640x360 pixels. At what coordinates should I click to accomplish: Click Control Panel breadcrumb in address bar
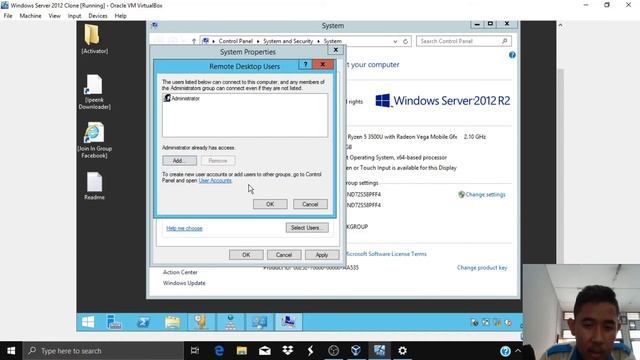(x=236, y=41)
